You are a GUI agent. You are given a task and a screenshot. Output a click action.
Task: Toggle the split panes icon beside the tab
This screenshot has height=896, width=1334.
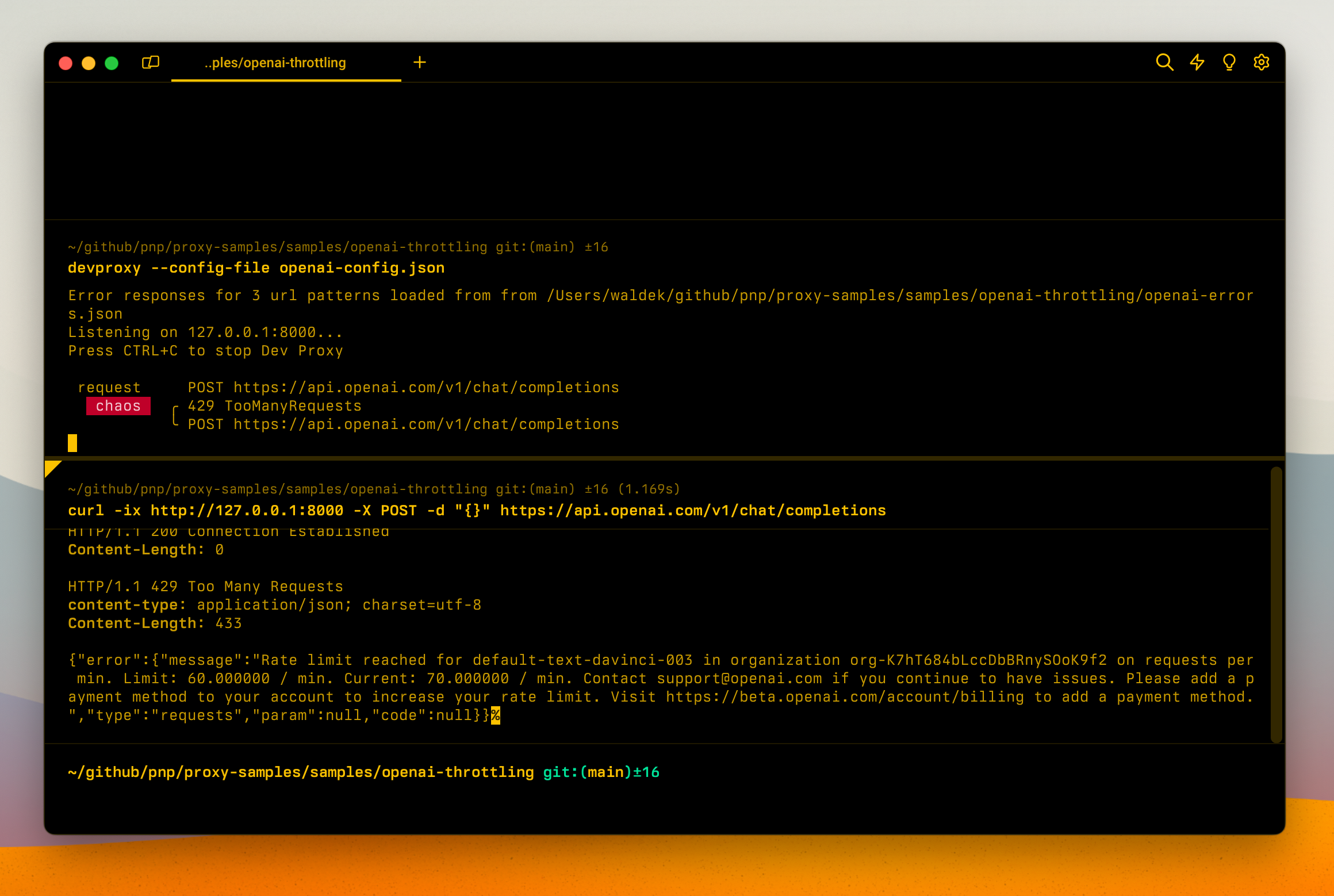pyautogui.click(x=151, y=62)
